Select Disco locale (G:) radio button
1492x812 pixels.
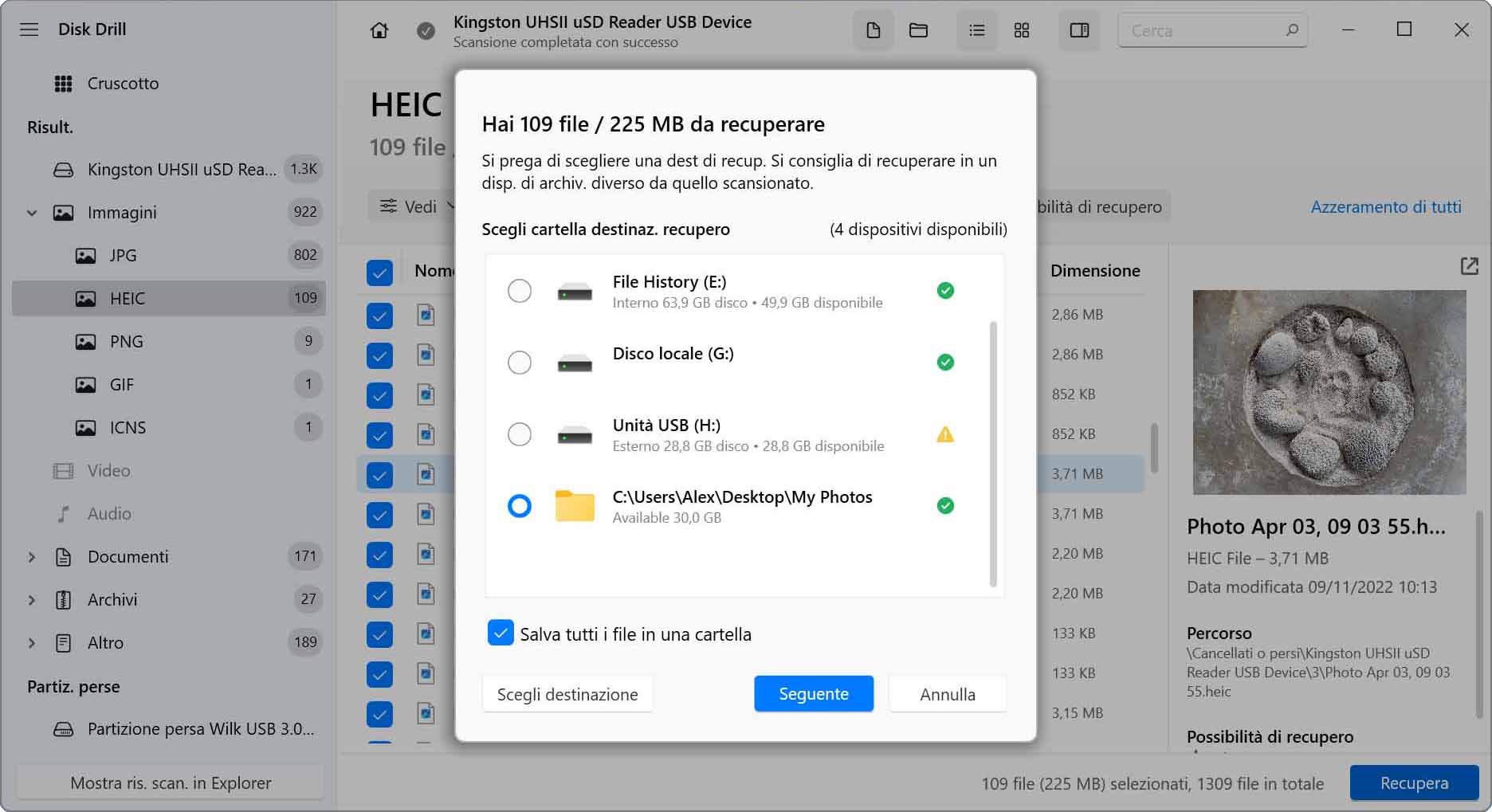[520, 363]
